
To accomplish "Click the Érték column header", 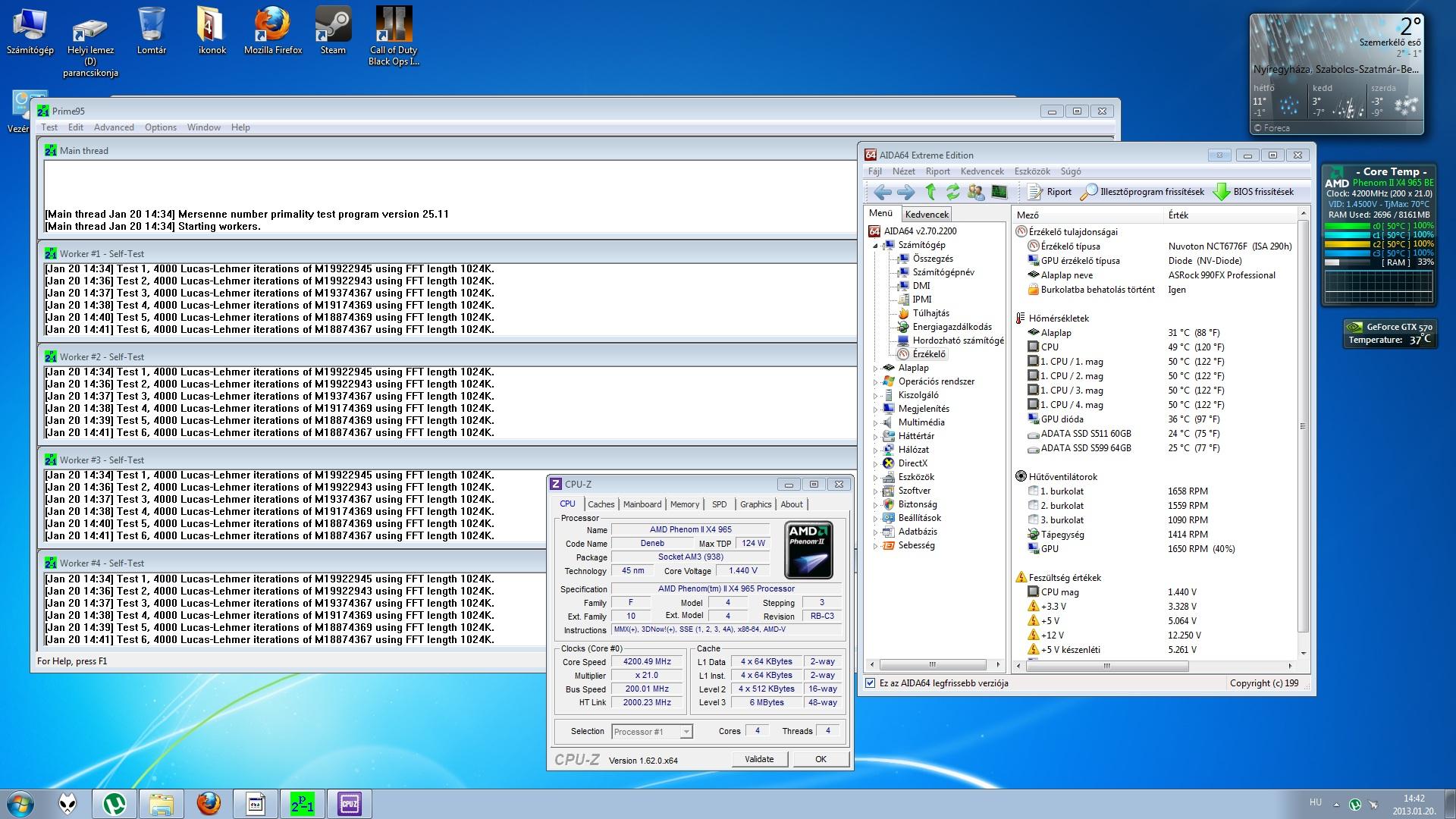I will [1230, 215].
